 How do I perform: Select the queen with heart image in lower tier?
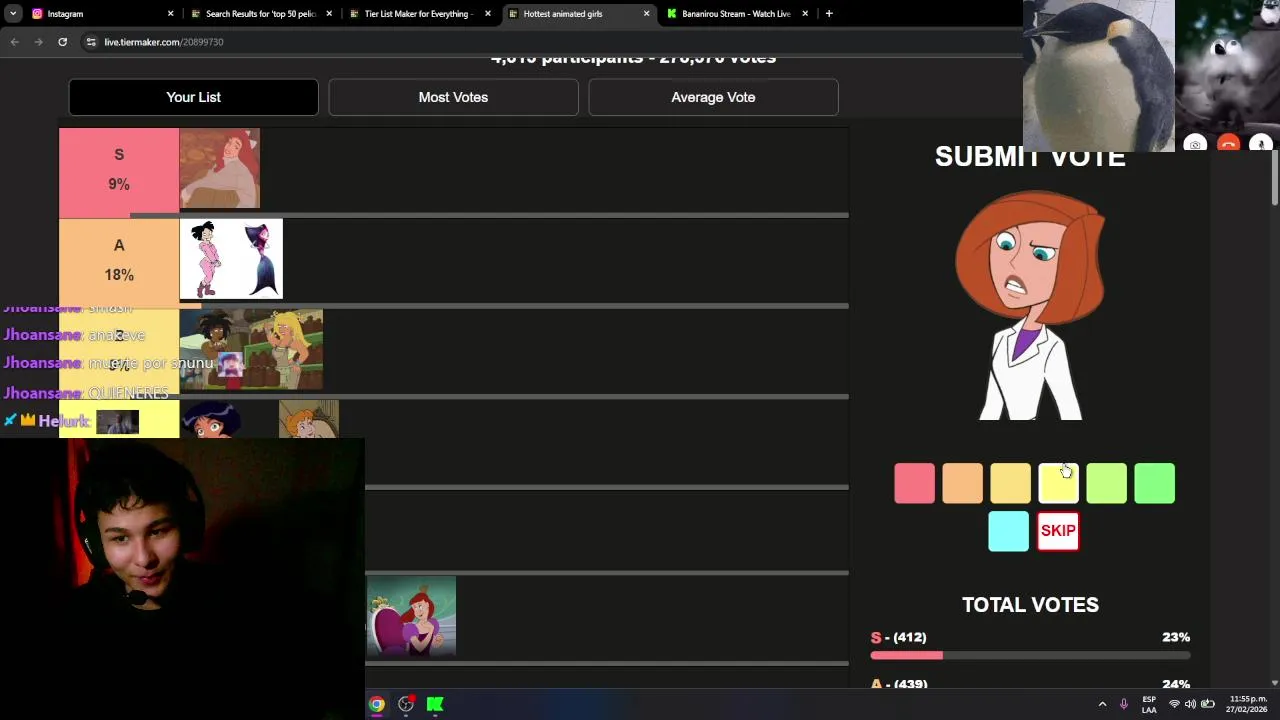tap(411, 616)
